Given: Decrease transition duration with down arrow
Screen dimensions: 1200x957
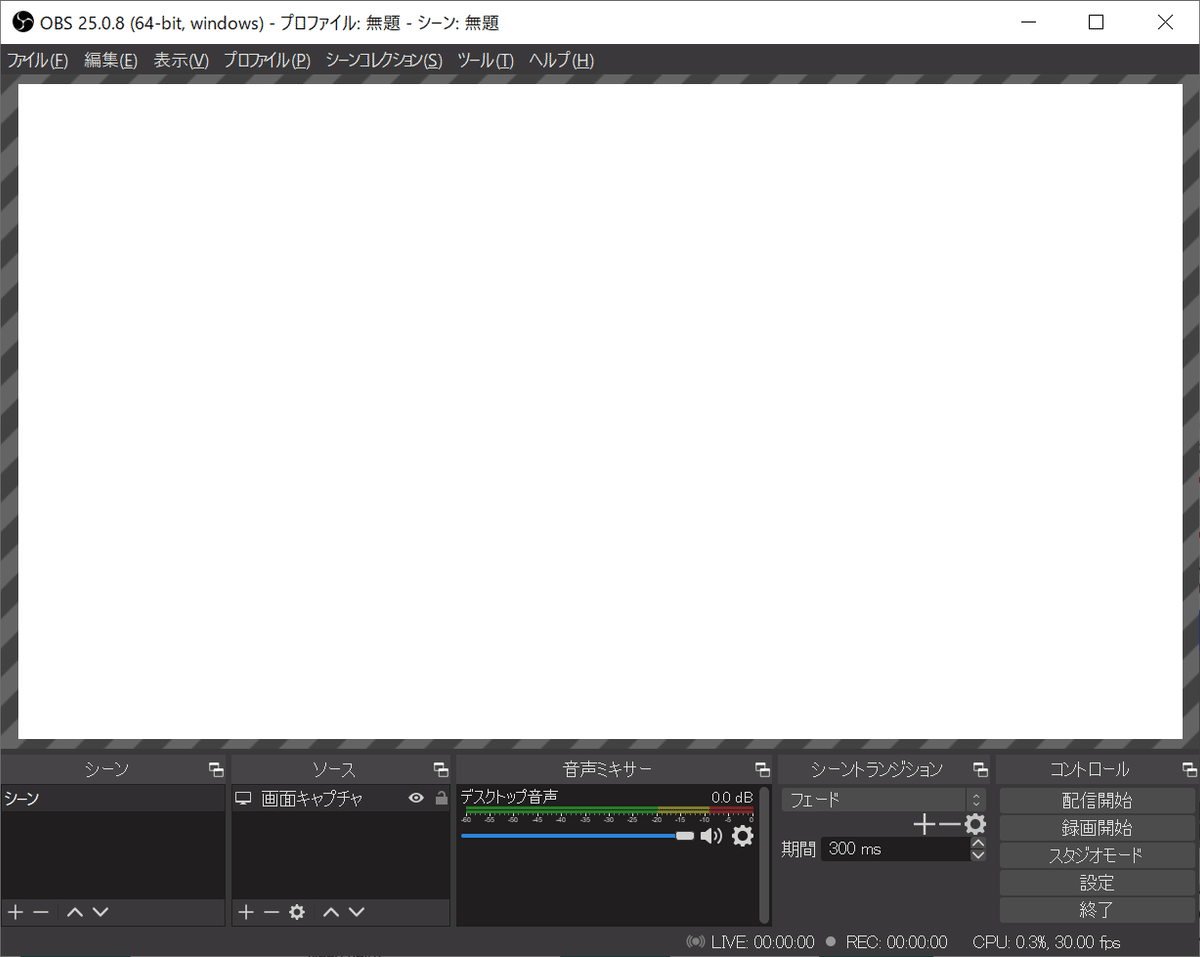Looking at the screenshot, I should tap(978, 855).
